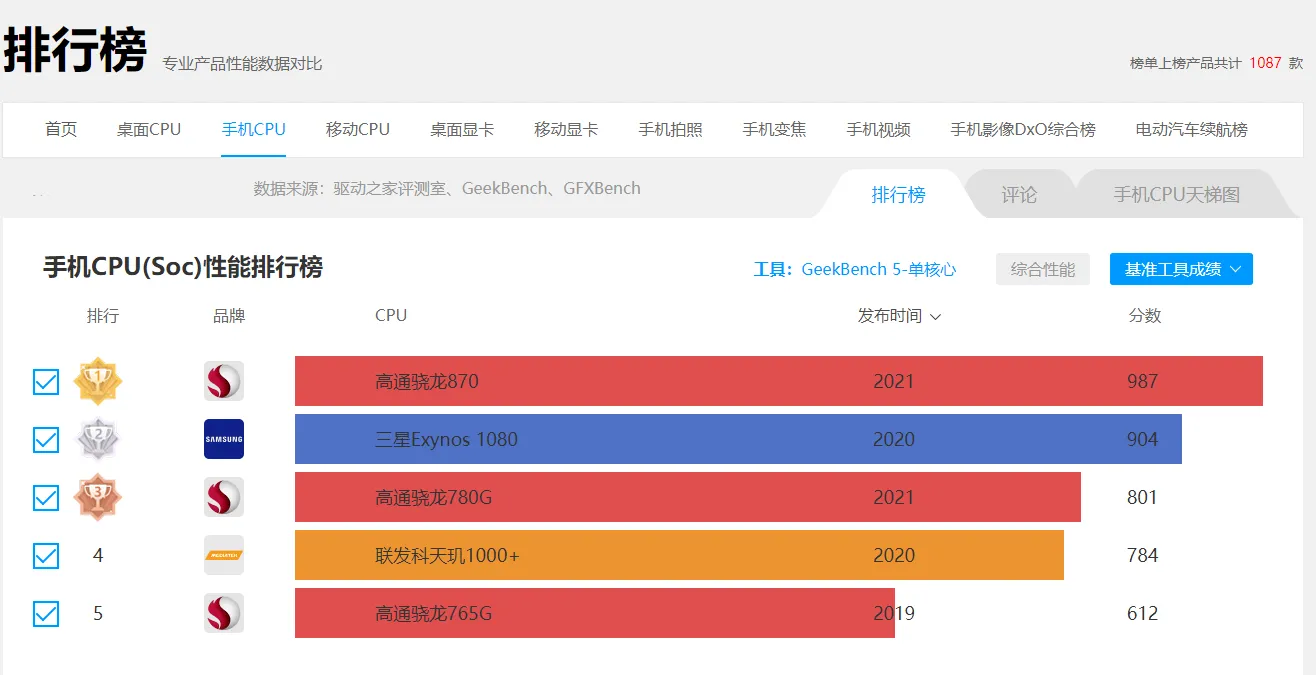Viewport: 1316px width, 675px height.
Task: Click the 排行榜 page title
Action: click(x=75, y=49)
